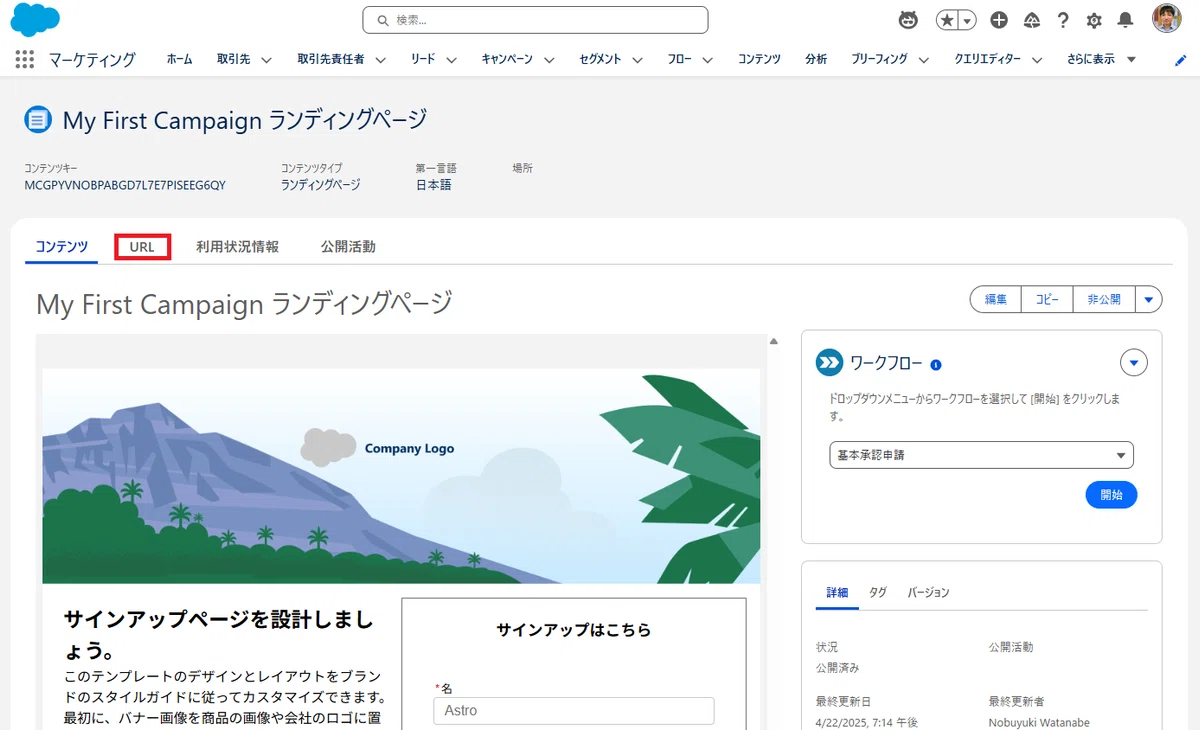Click the landing page banner image
Viewport: 1200px width, 730px height.
pos(401,476)
